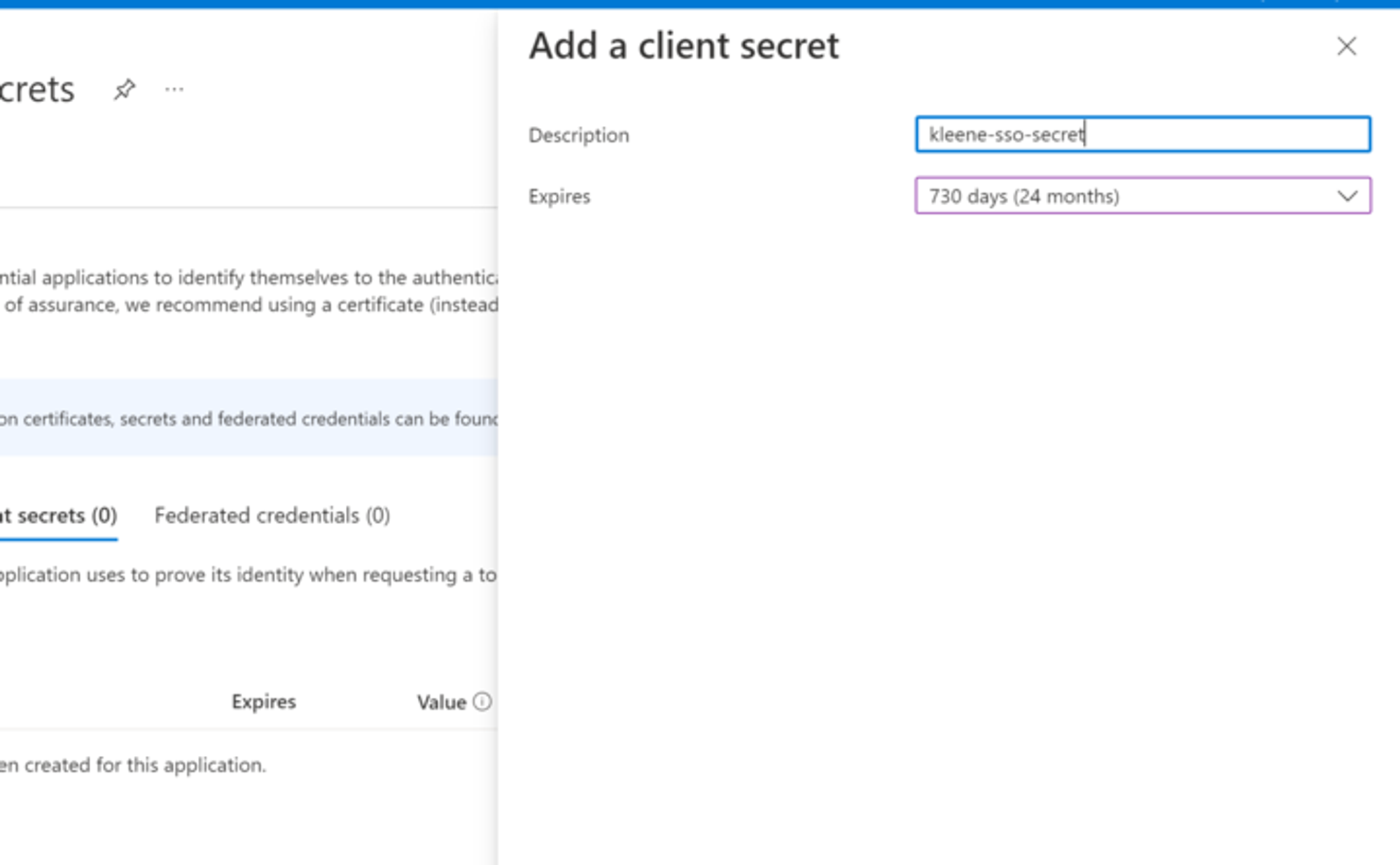The height and width of the screenshot is (865, 1400).
Task: Click the Description label in the panel
Action: 578,135
